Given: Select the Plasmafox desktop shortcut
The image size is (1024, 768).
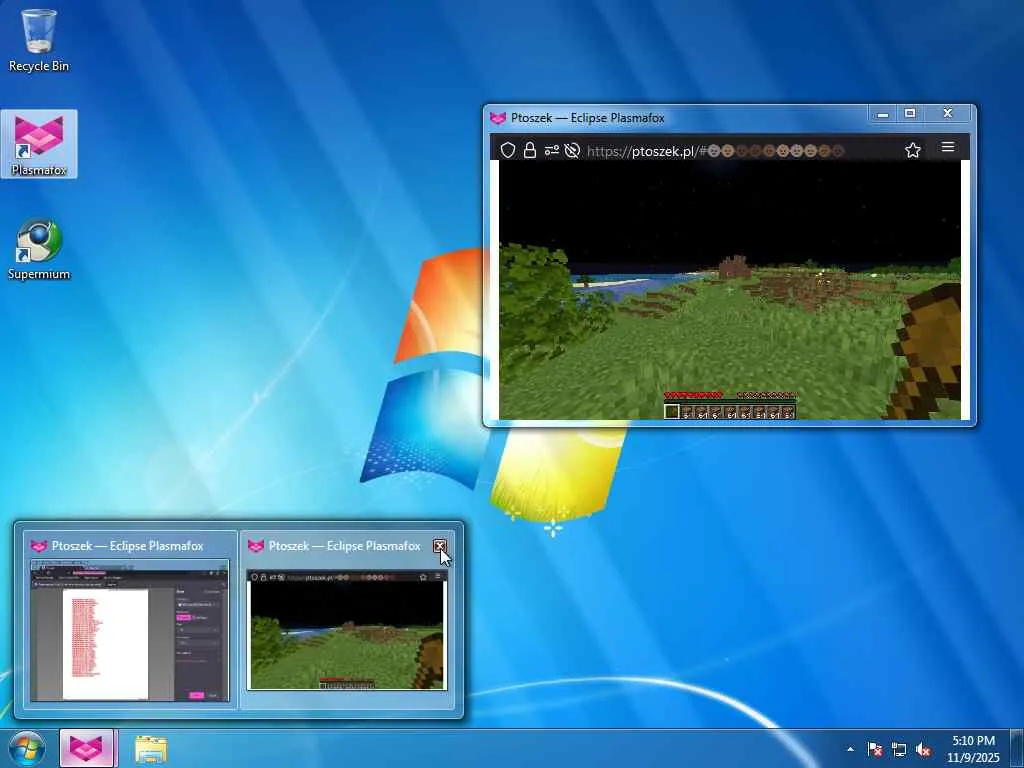Looking at the screenshot, I should (39, 144).
